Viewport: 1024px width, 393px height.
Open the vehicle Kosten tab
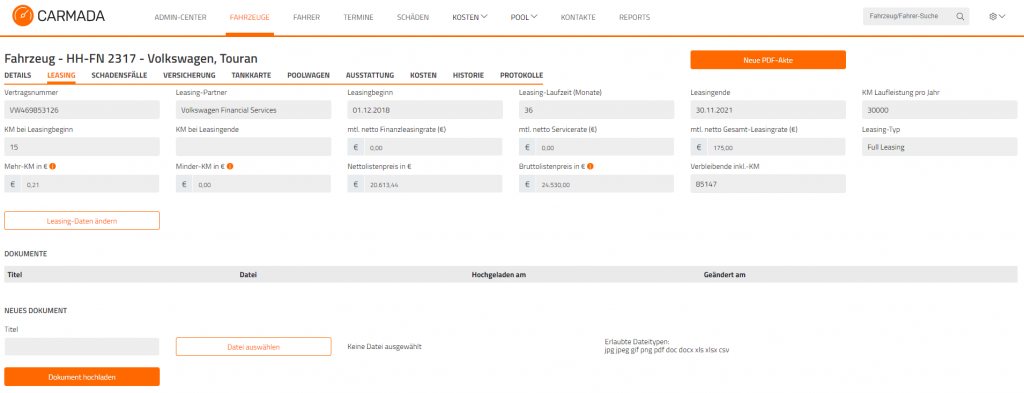423,75
